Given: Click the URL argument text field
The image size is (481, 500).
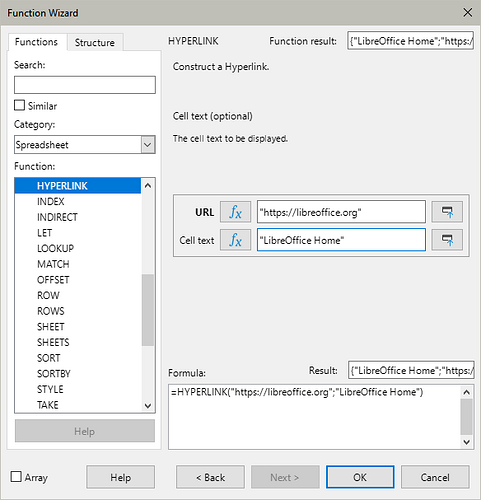Looking at the screenshot, I should 341,212.
